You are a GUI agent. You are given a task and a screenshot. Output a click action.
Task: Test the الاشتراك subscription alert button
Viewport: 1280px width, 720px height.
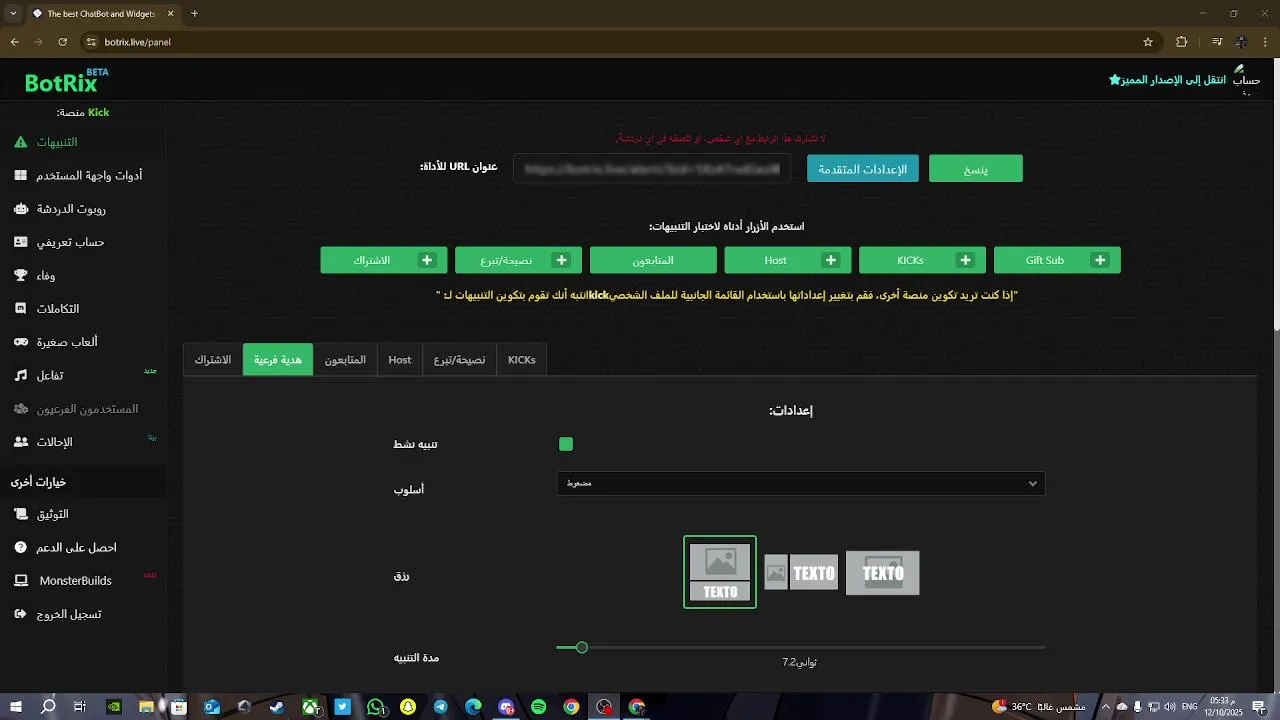click(x=384, y=260)
